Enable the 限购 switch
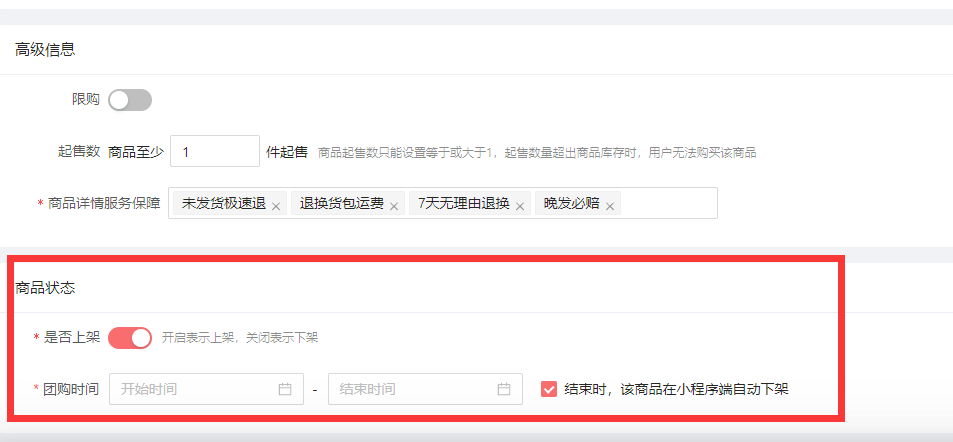The image size is (953, 442). 130,100
